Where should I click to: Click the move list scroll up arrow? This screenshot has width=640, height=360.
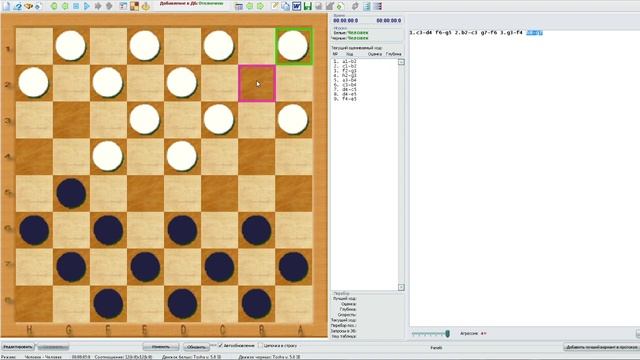click(401, 62)
